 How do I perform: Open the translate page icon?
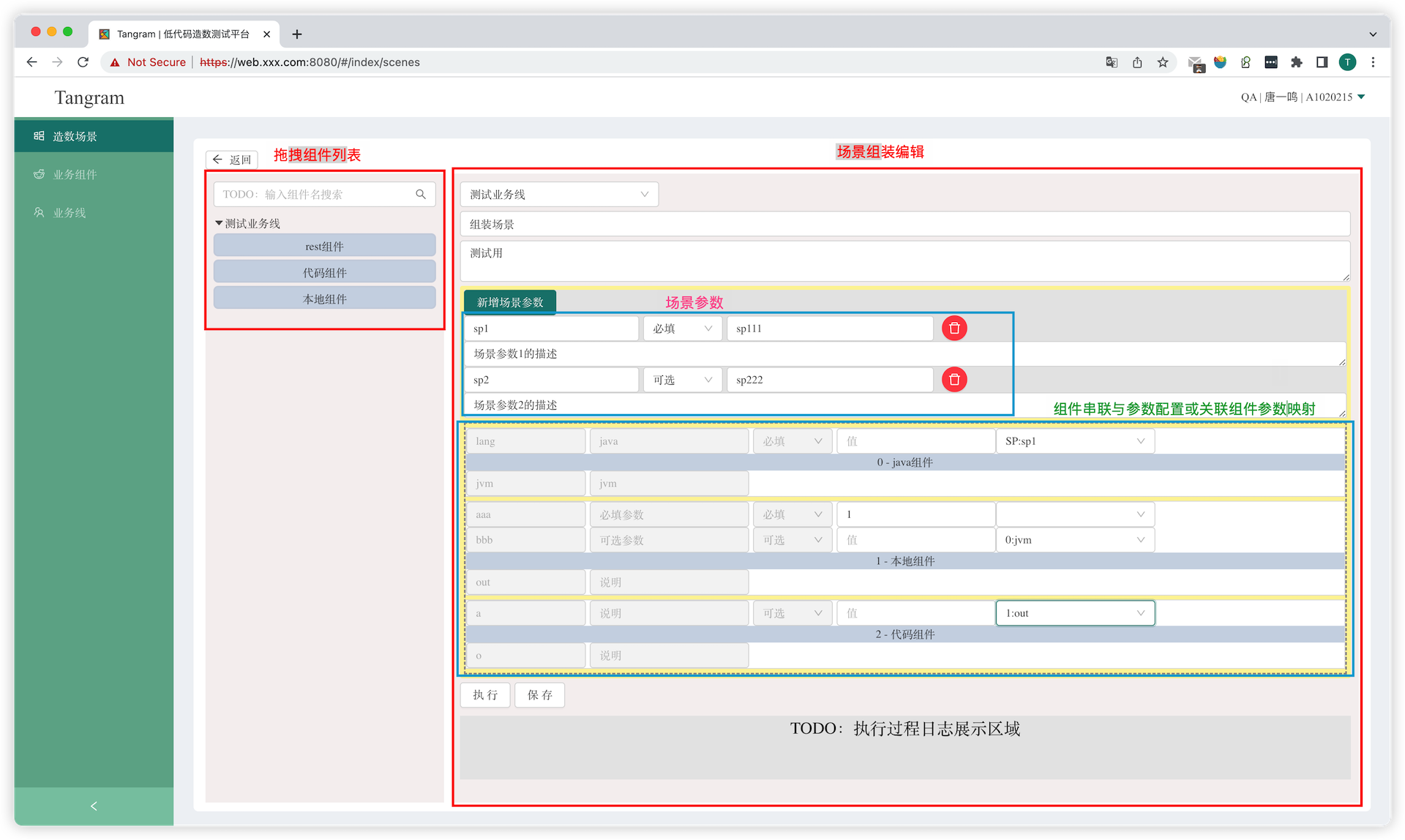tap(1112, 62)
